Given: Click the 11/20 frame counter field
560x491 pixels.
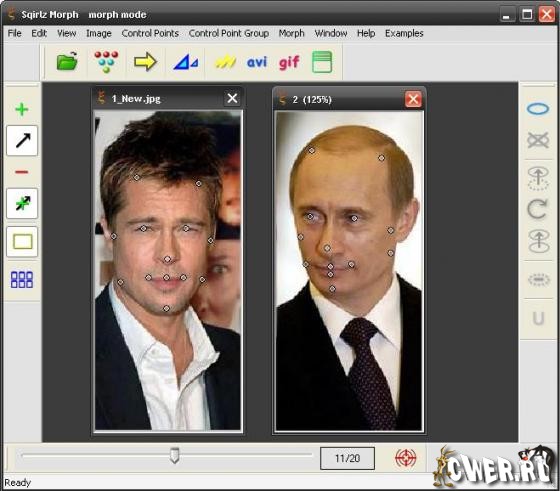Looking at the screenshot, I should tap(347, 458).
